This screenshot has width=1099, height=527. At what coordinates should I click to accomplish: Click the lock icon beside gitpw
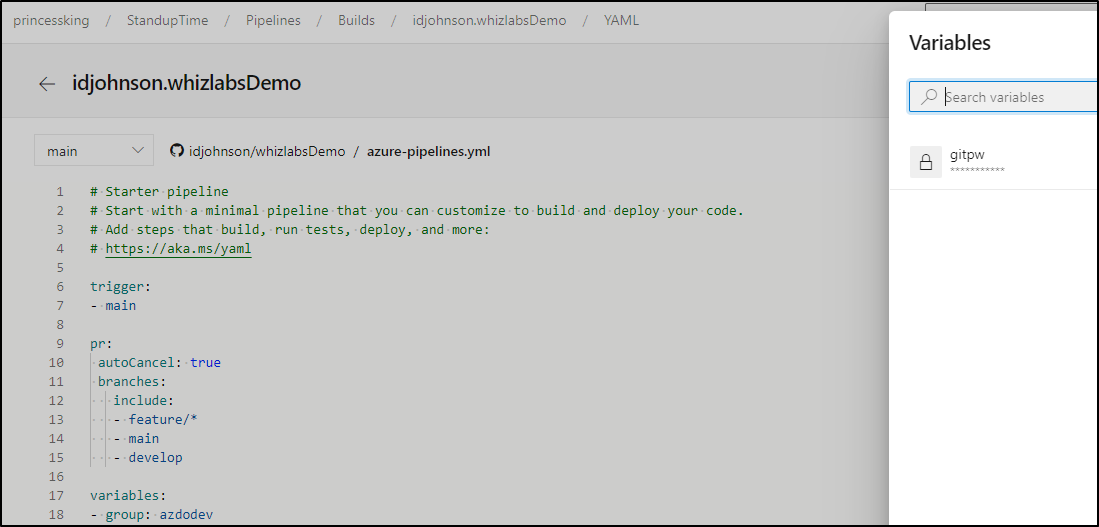(x=926, y=162)
